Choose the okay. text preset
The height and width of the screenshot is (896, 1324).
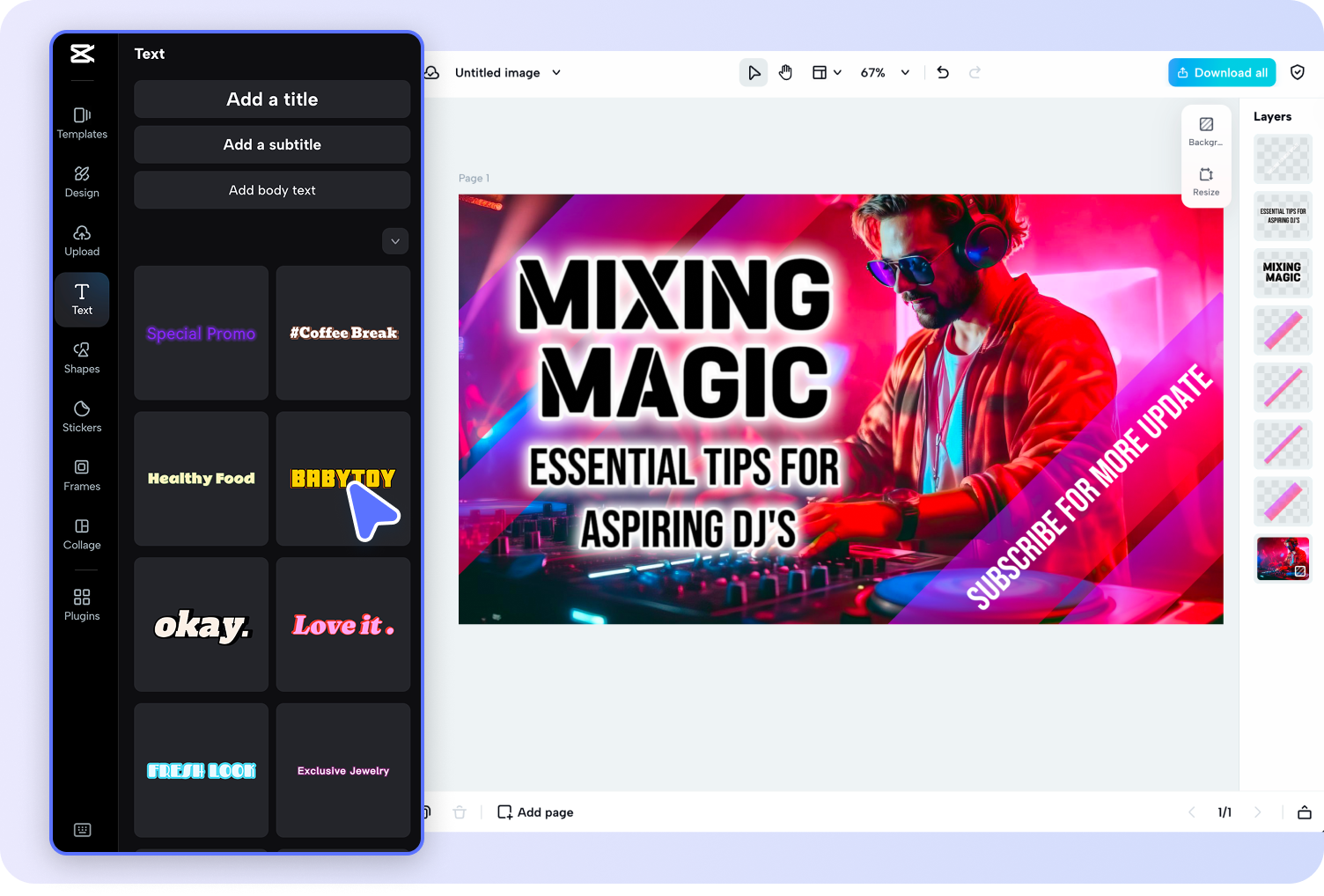pos(201,624)
